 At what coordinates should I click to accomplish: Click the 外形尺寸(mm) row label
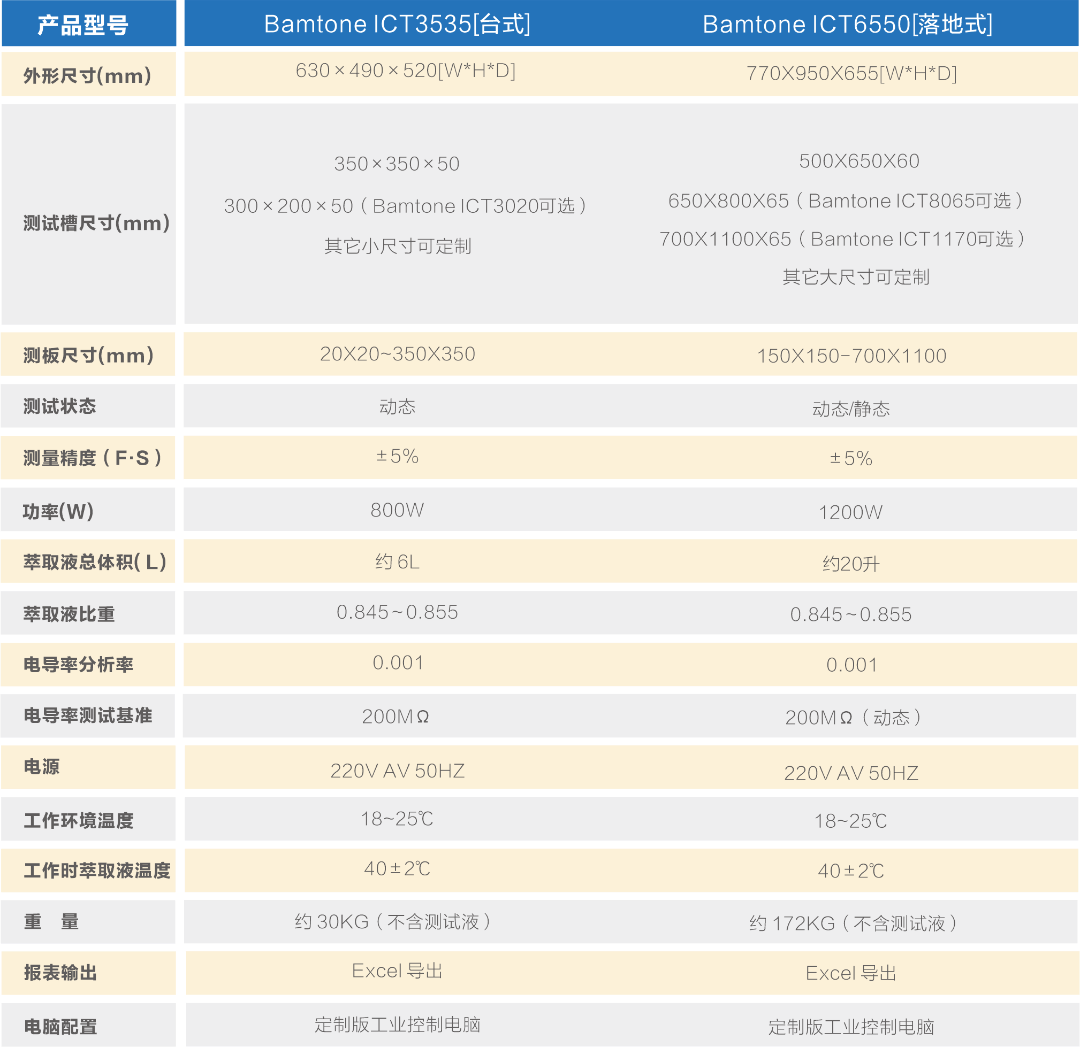click(87, 75)
